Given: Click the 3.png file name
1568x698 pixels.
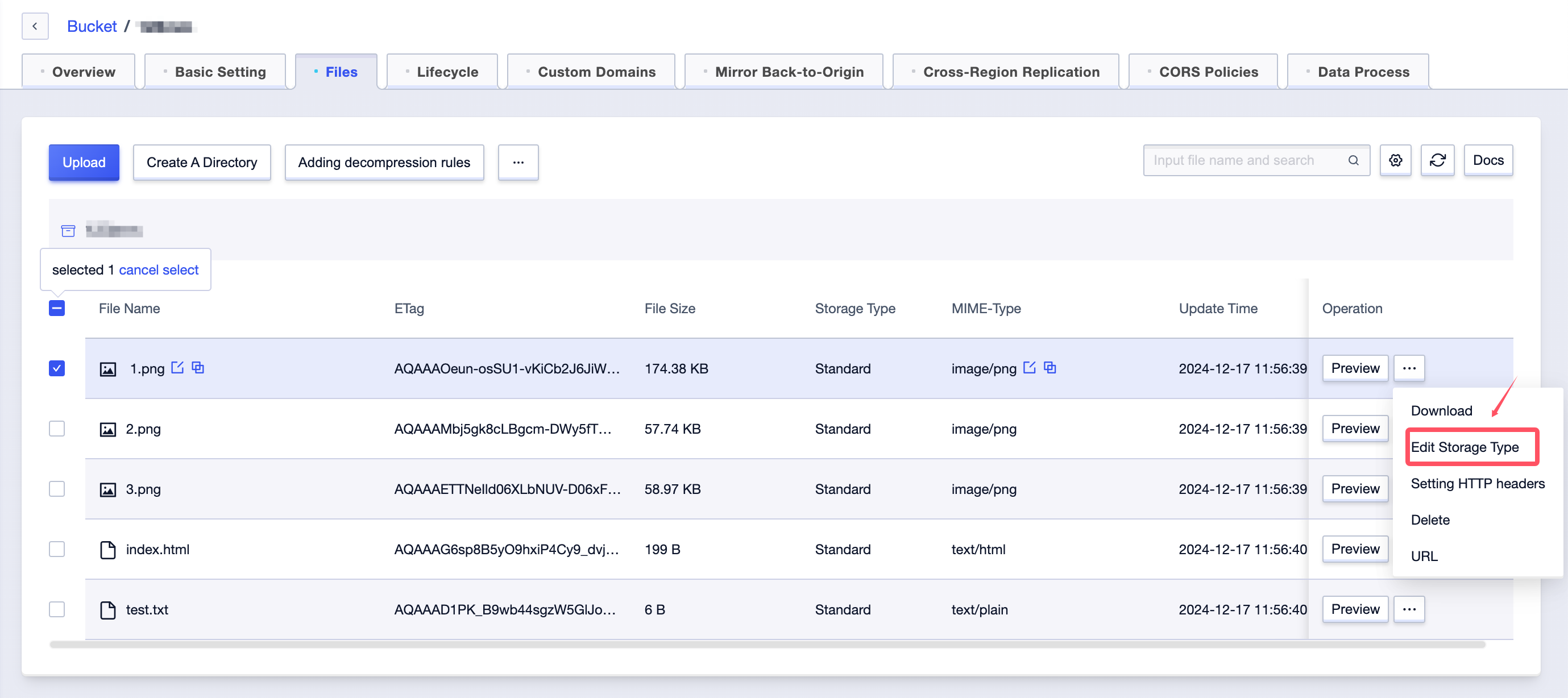Looking at the screenshot, I should [x=143, y=489].
